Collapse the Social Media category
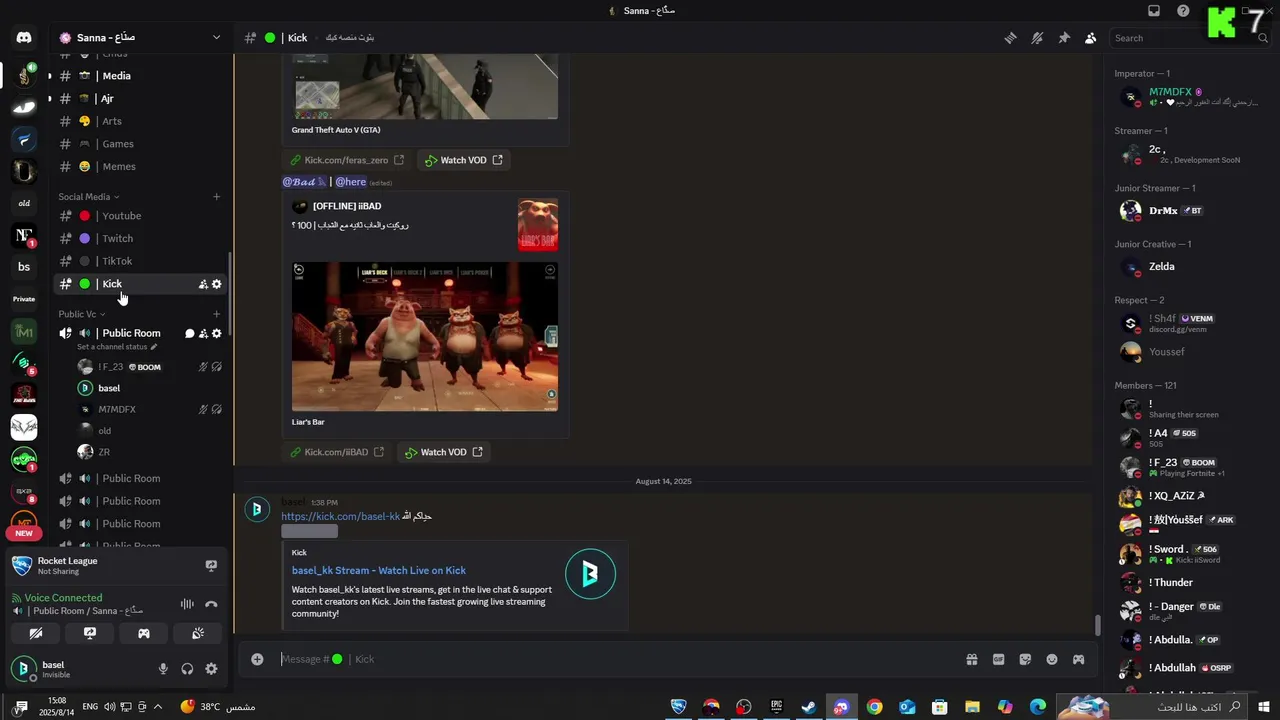The height and width of the screenshot is (720, 1280). tap(88, 197)
